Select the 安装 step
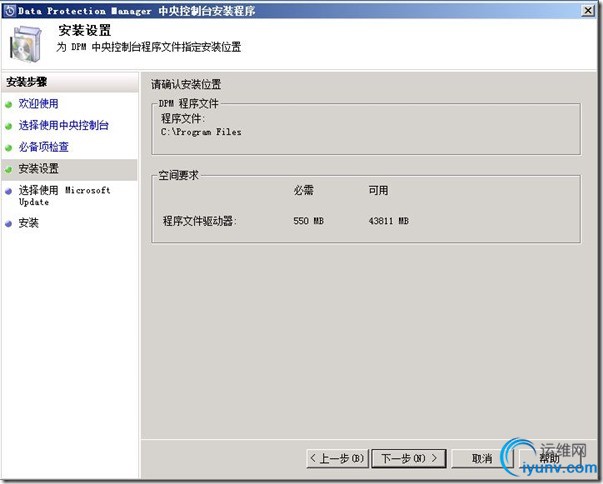Screen dimensions: 603x484 (x=28, y=223)
